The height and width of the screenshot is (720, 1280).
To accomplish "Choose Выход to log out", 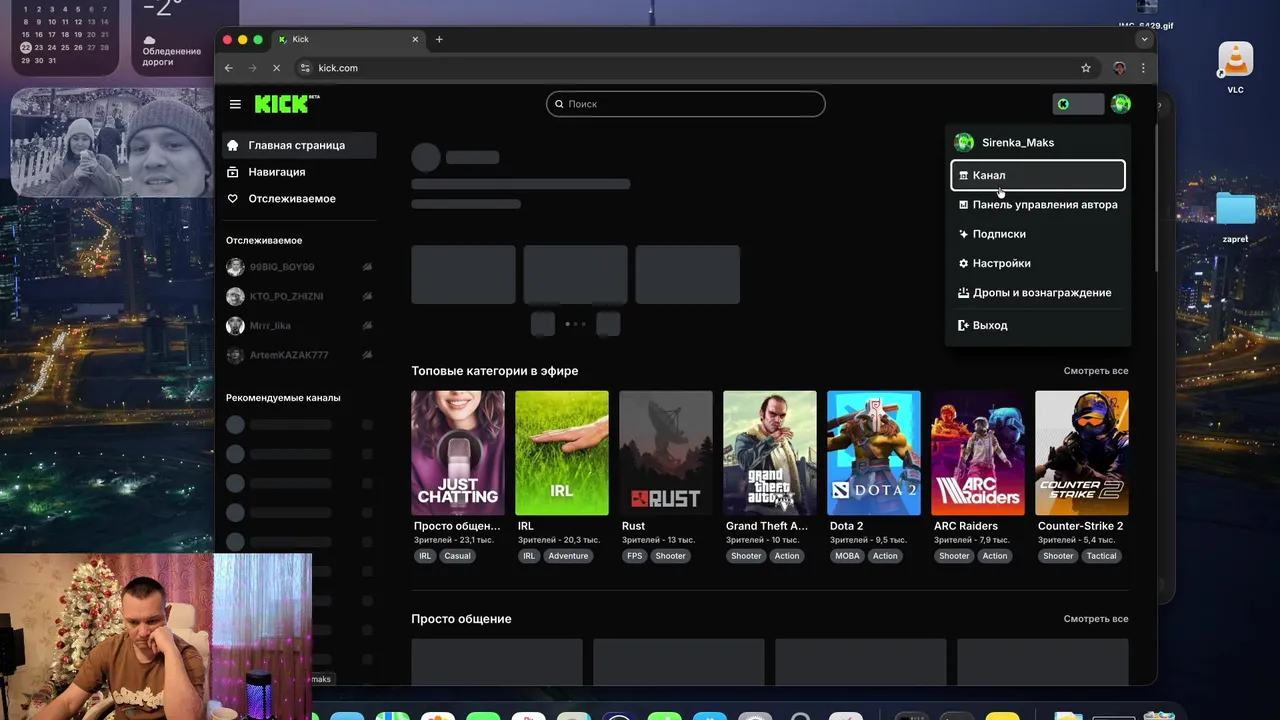I will [x=1038, y=325].
